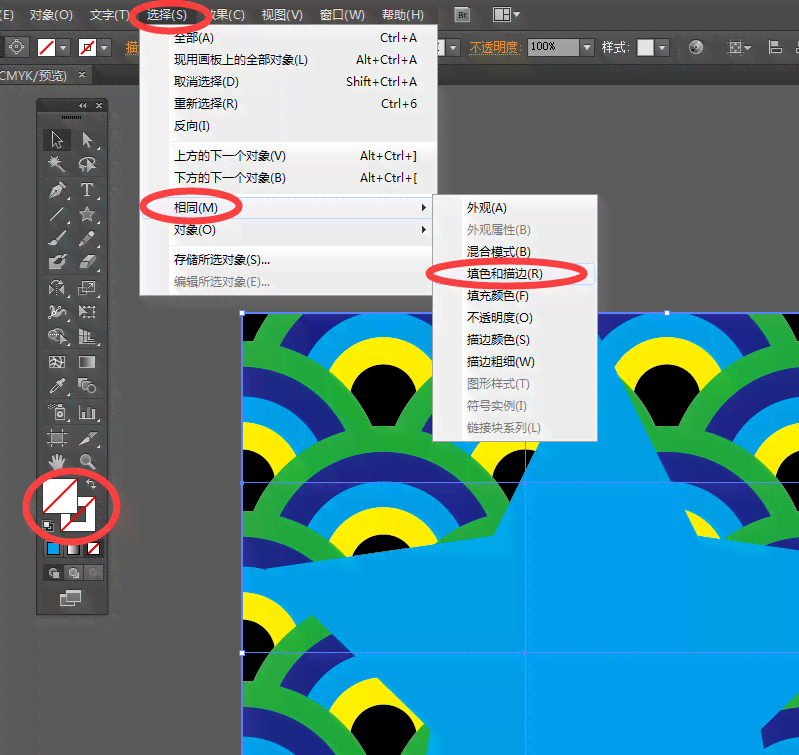Switch to the Hand tool

point(57,462)
